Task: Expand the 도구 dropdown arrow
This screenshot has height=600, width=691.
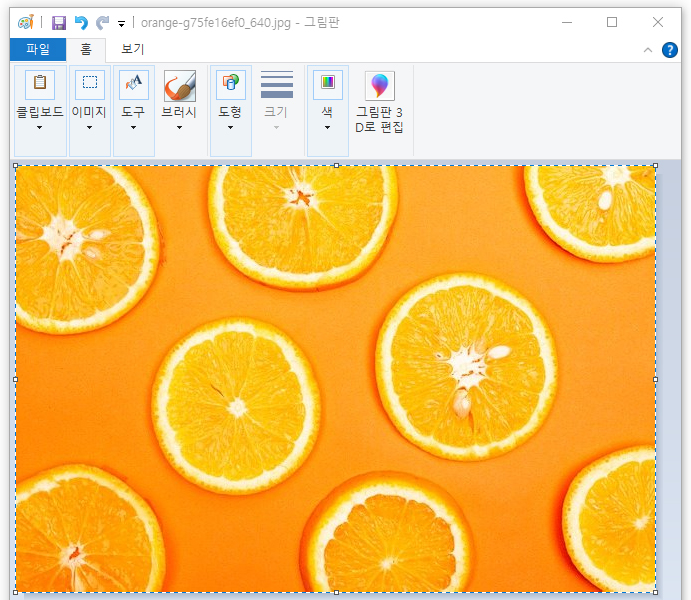Action: pyautogui.click(x=134, y=128)
